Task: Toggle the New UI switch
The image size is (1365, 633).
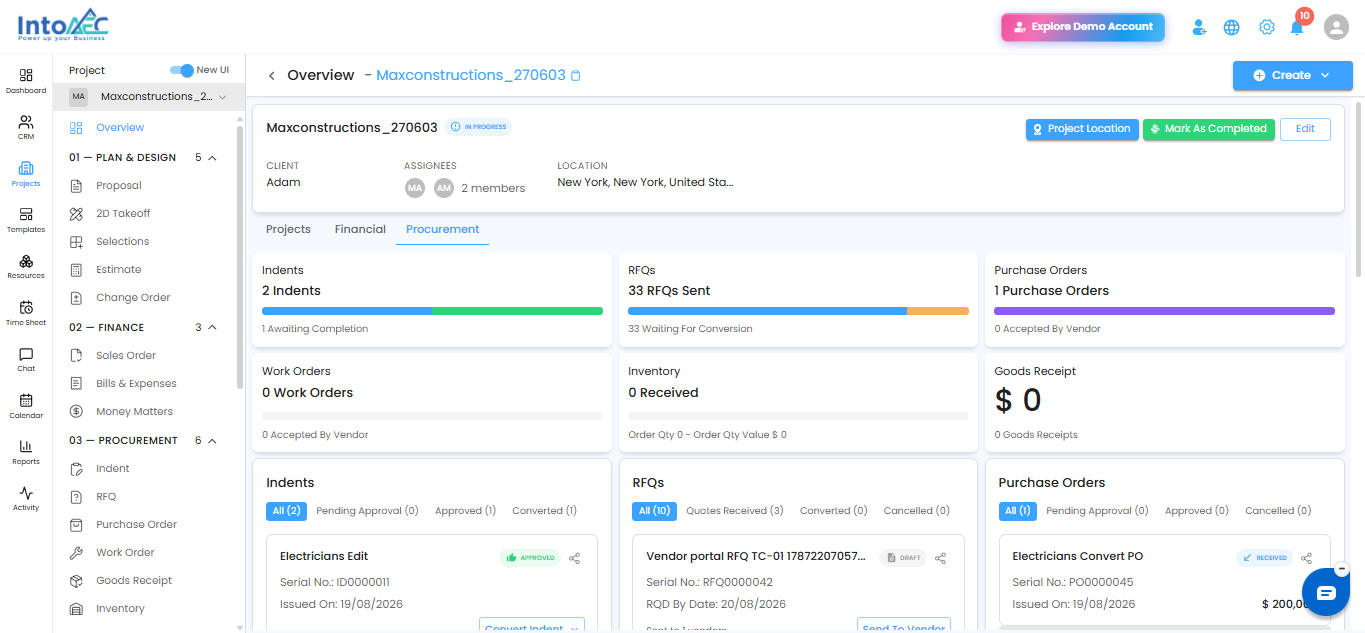Action: click(x=182, y=70)
